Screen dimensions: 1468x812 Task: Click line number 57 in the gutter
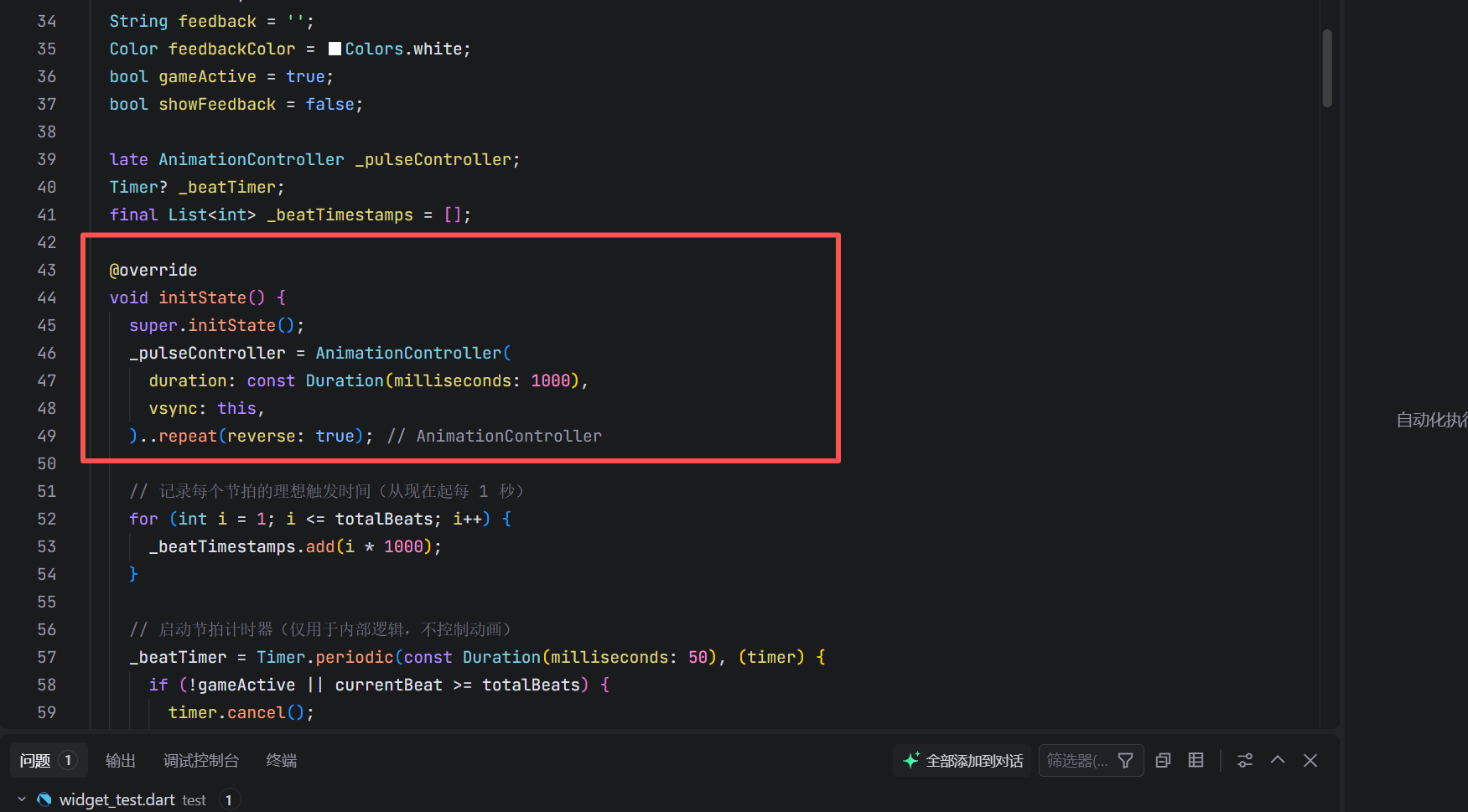tap(47, 657)
